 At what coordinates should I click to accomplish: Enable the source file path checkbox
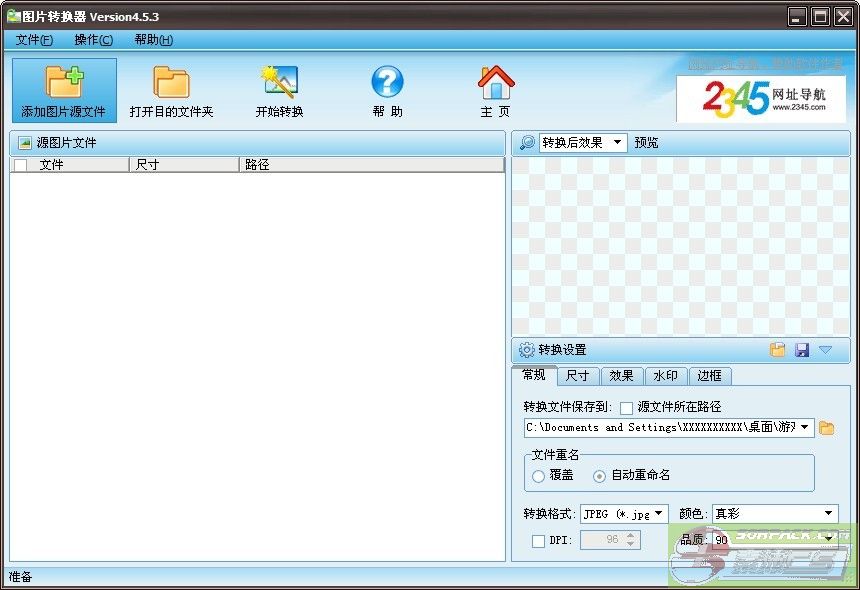coord(627,408)
